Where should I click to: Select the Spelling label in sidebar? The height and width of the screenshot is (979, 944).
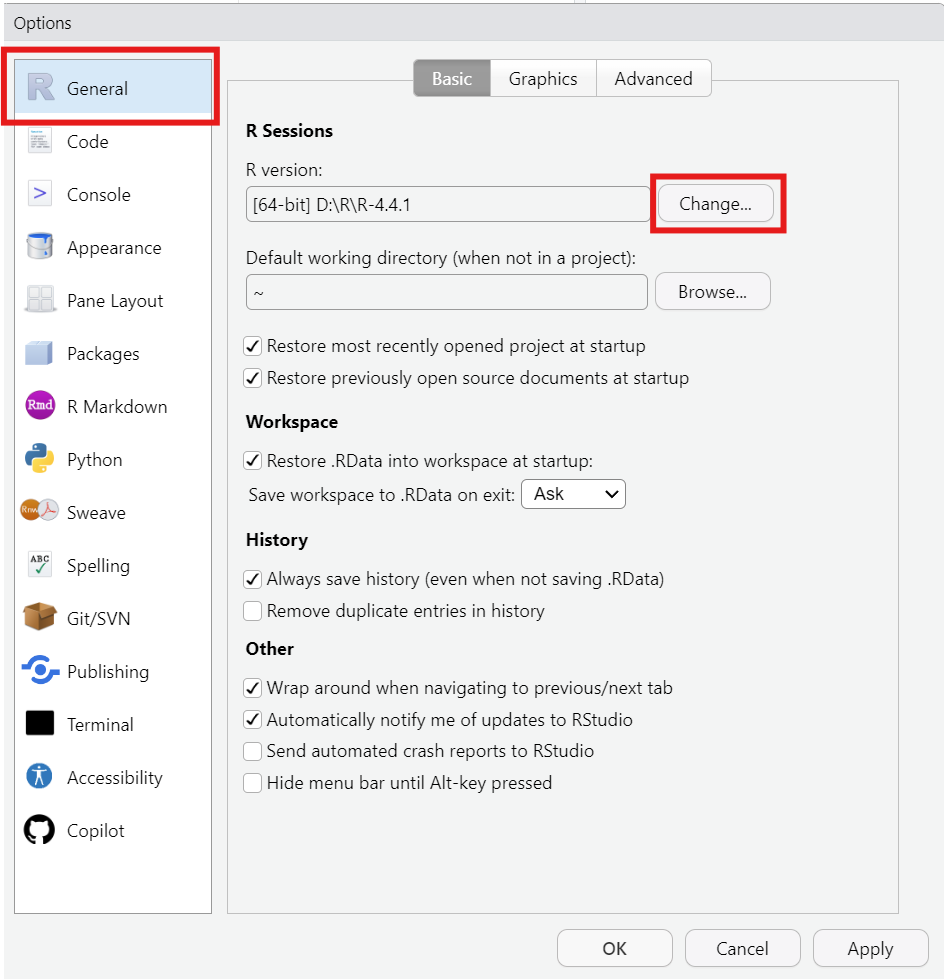pos(98,566)
